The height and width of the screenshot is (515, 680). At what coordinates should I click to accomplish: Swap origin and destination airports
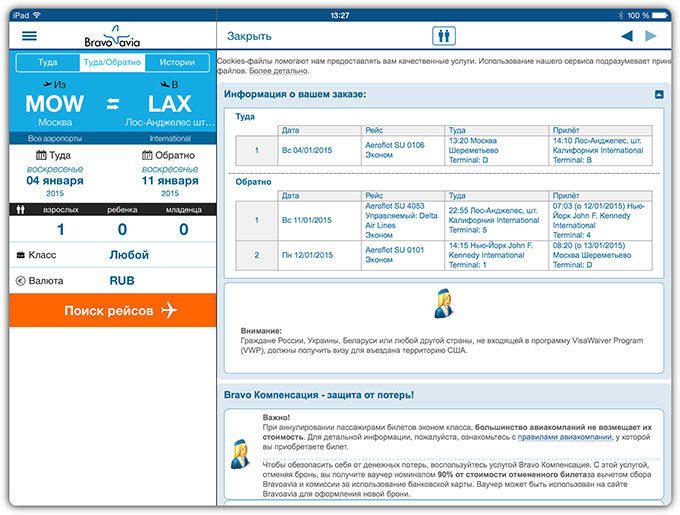click(x=113, y=104)
